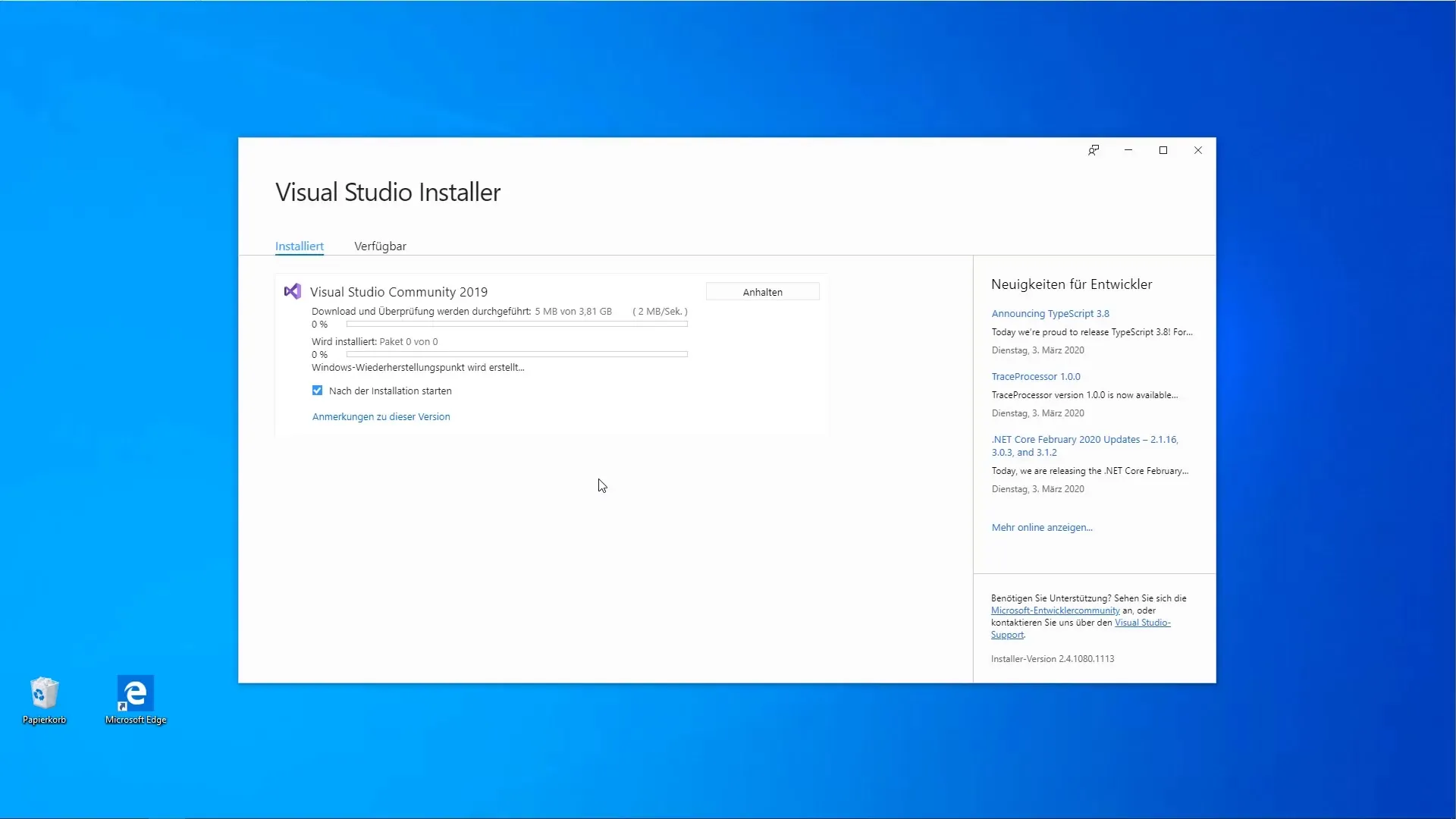Open Anmerkungen zu dieser Version link

coord(381,417)
